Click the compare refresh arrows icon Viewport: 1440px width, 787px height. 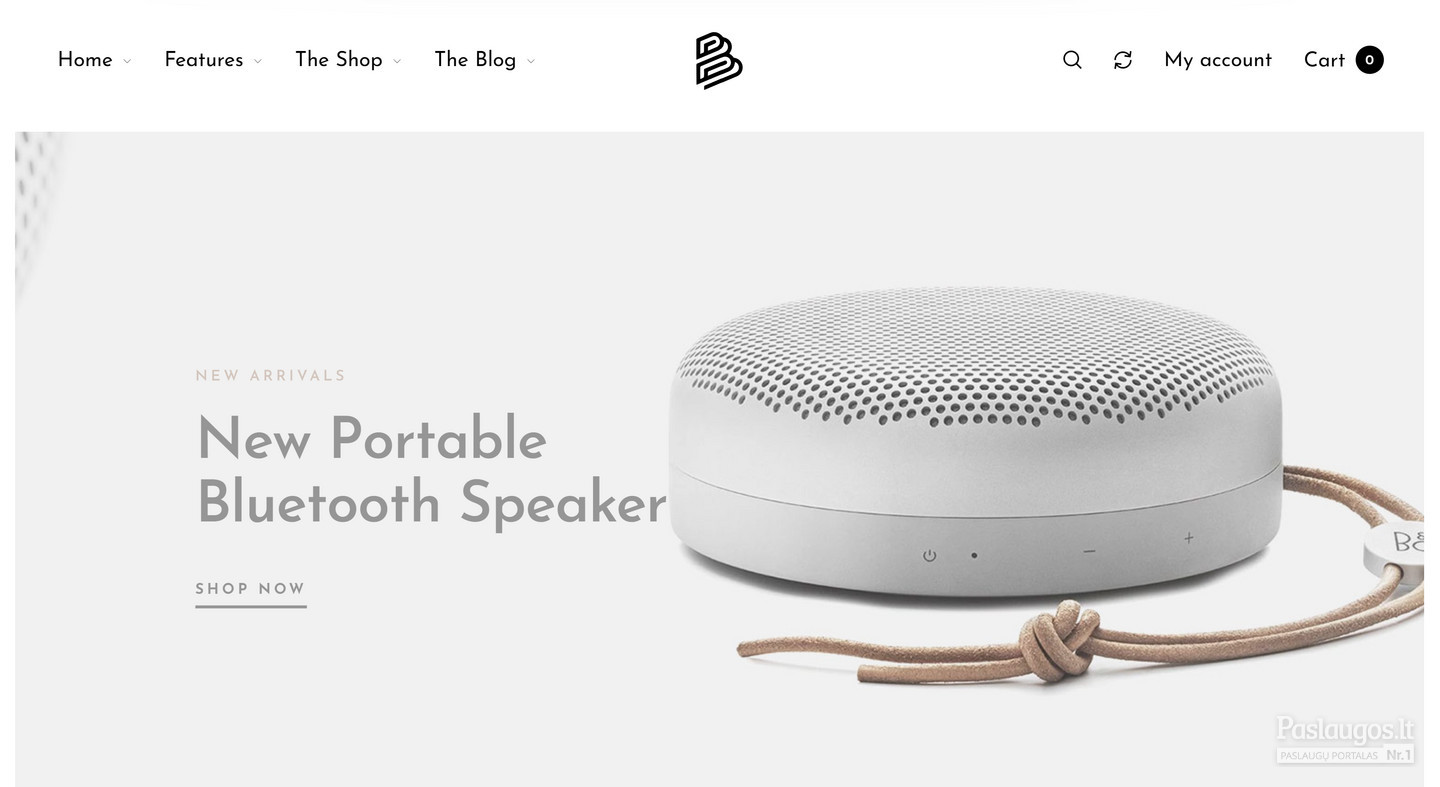(x=1123, y=60)
